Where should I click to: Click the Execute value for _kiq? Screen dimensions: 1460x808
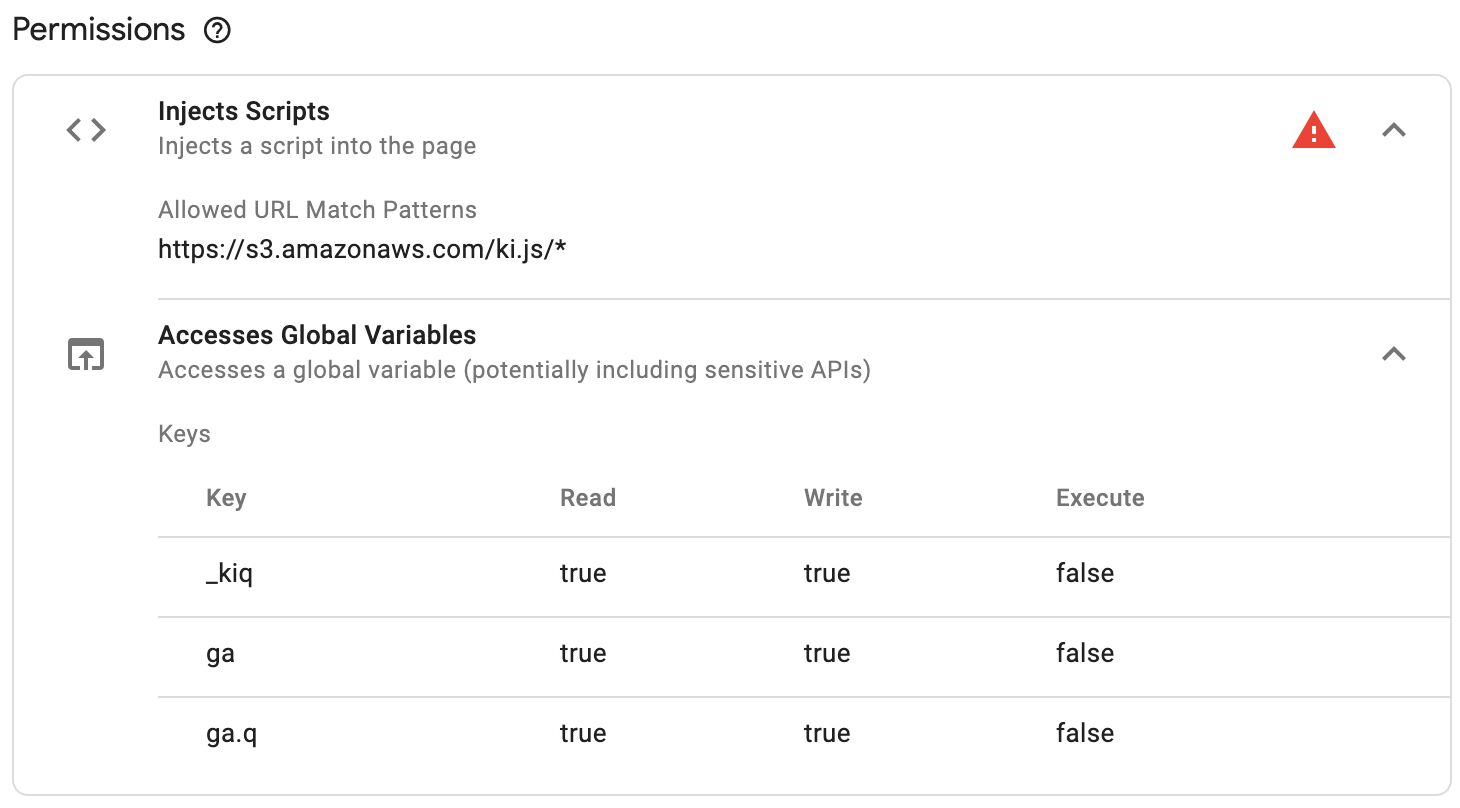pyautogui.click(x=1085, y=573)
